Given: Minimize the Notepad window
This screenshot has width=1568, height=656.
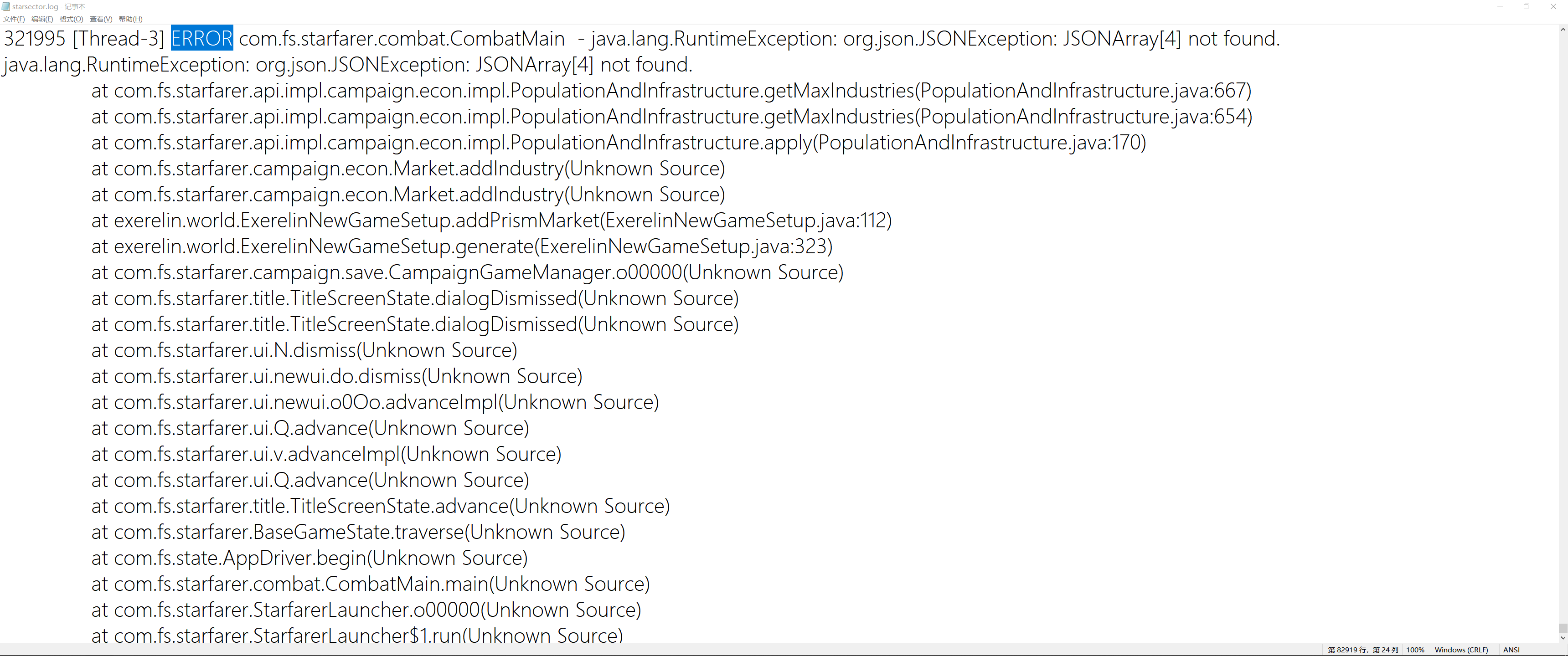Looking at the screenshot, I should coord(1500,7).
